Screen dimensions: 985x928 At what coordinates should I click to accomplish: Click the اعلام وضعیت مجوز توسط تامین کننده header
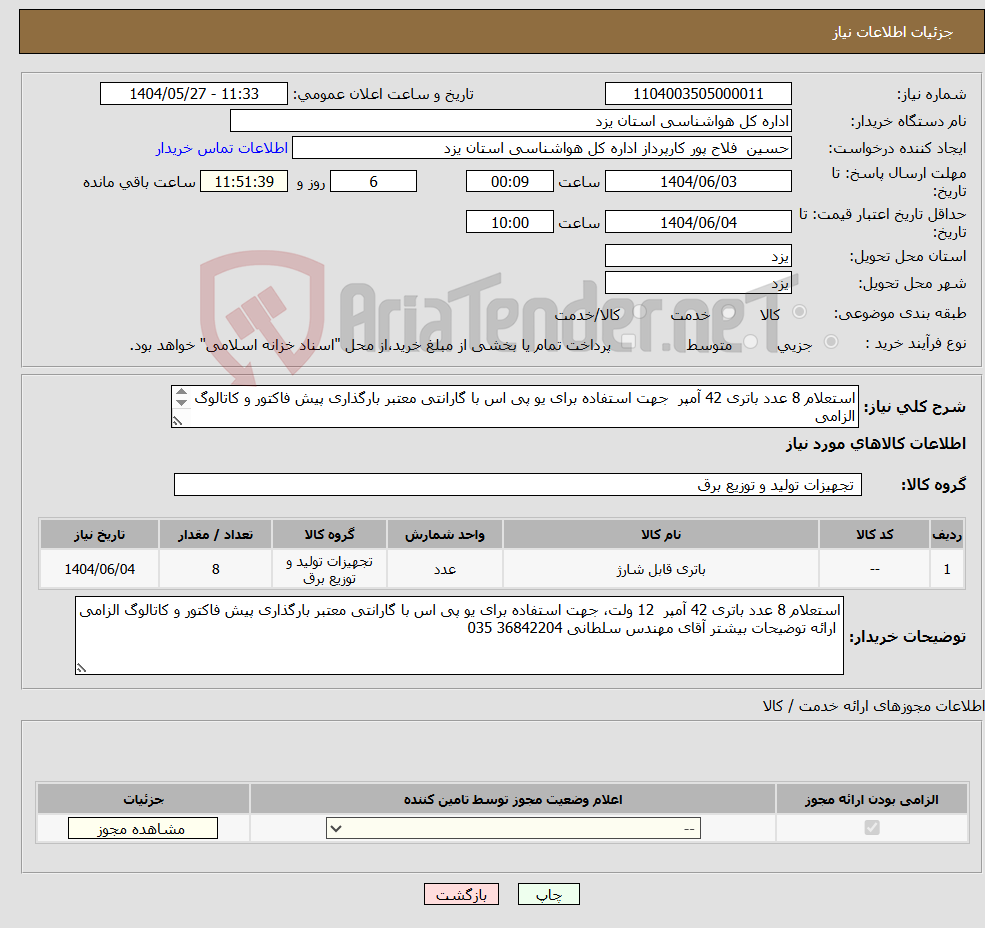click(513, 799)
